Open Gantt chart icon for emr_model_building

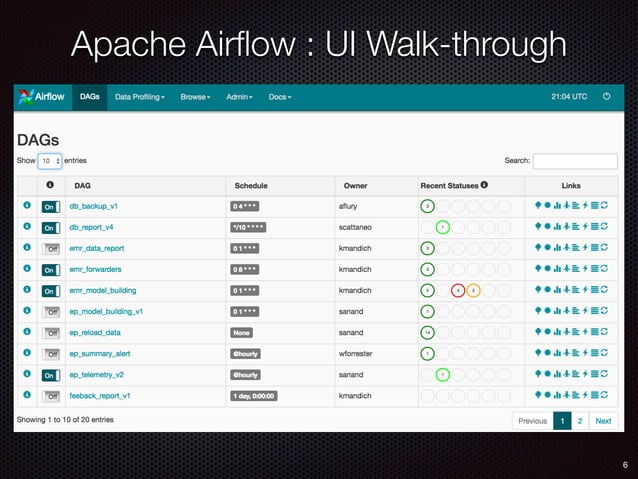click(x=576, y=290)
